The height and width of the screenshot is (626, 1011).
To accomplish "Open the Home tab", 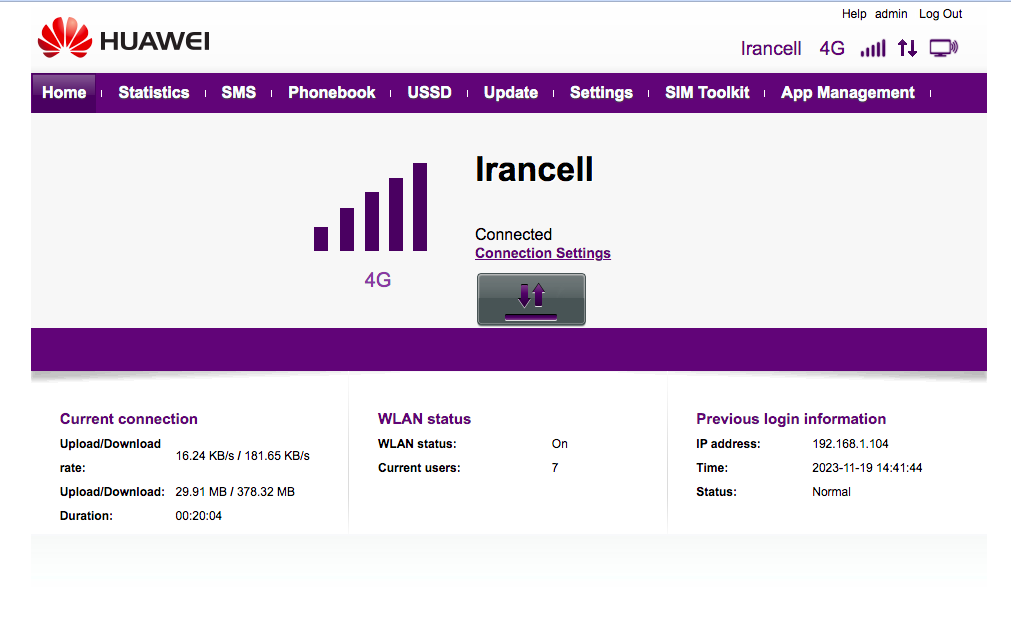I will point(64,93).
